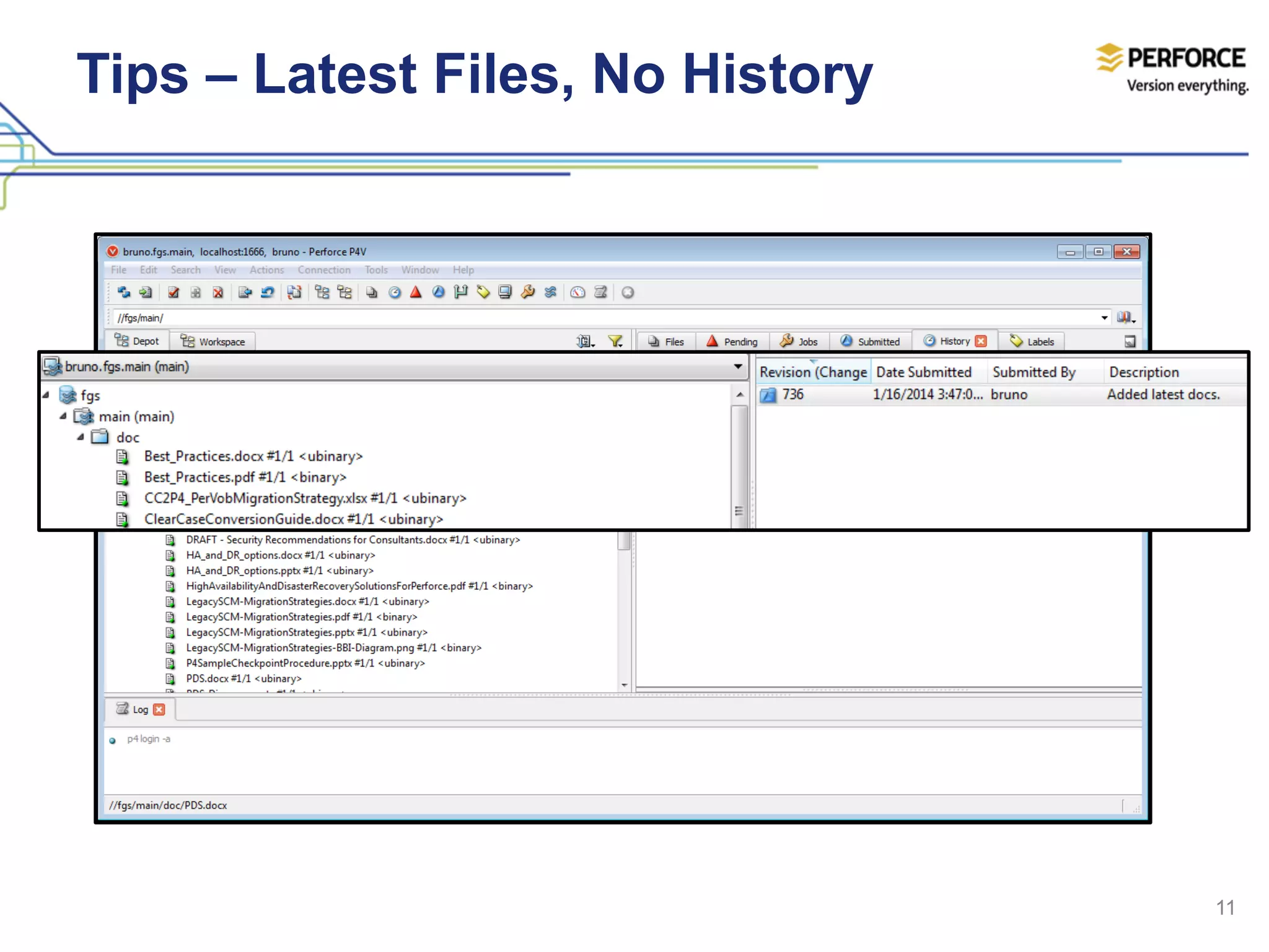Click the Diff files toolbar icon

(294, 292)
